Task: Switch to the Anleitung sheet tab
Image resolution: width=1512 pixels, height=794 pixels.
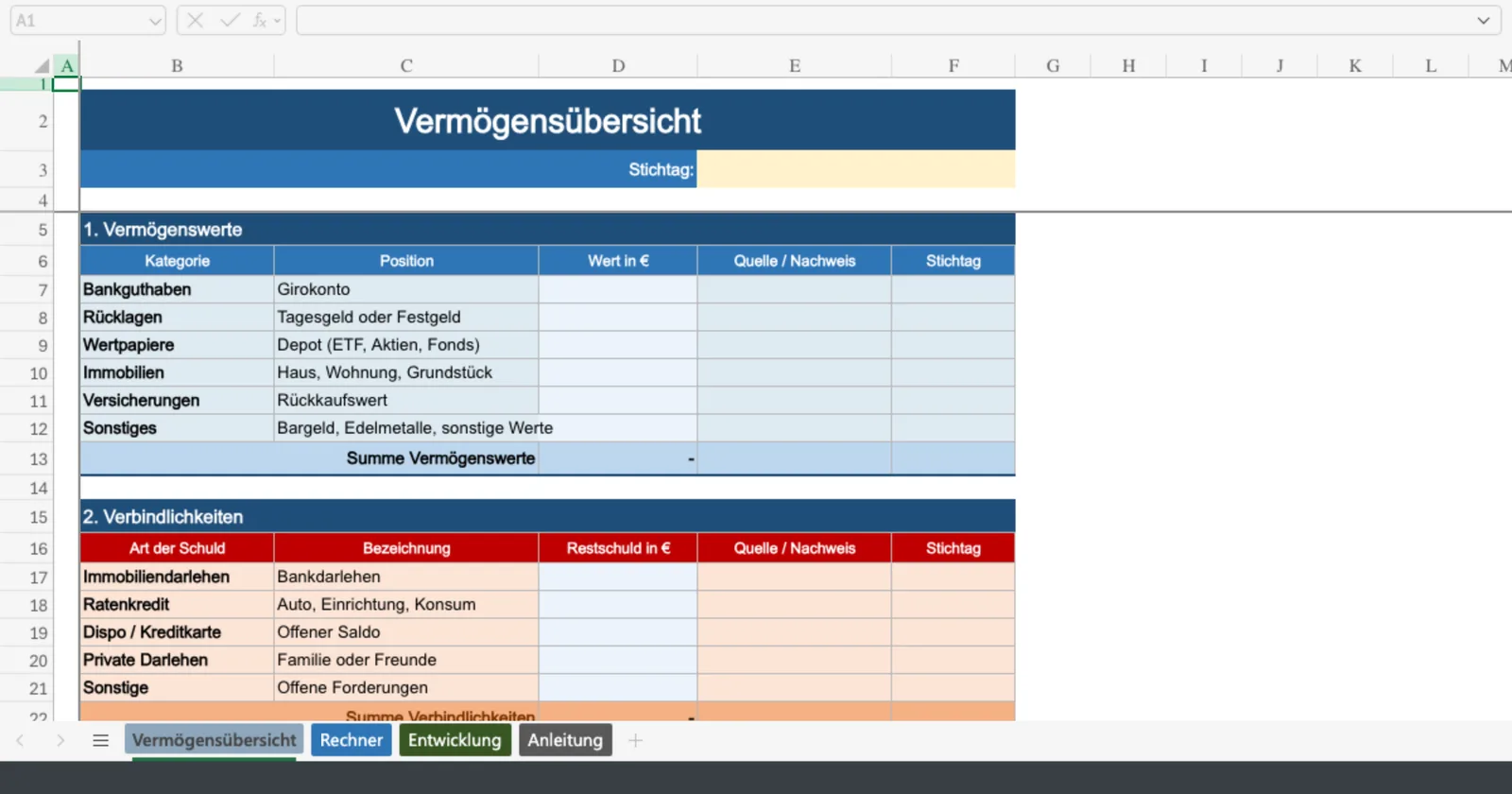Action: click(565, 740)
